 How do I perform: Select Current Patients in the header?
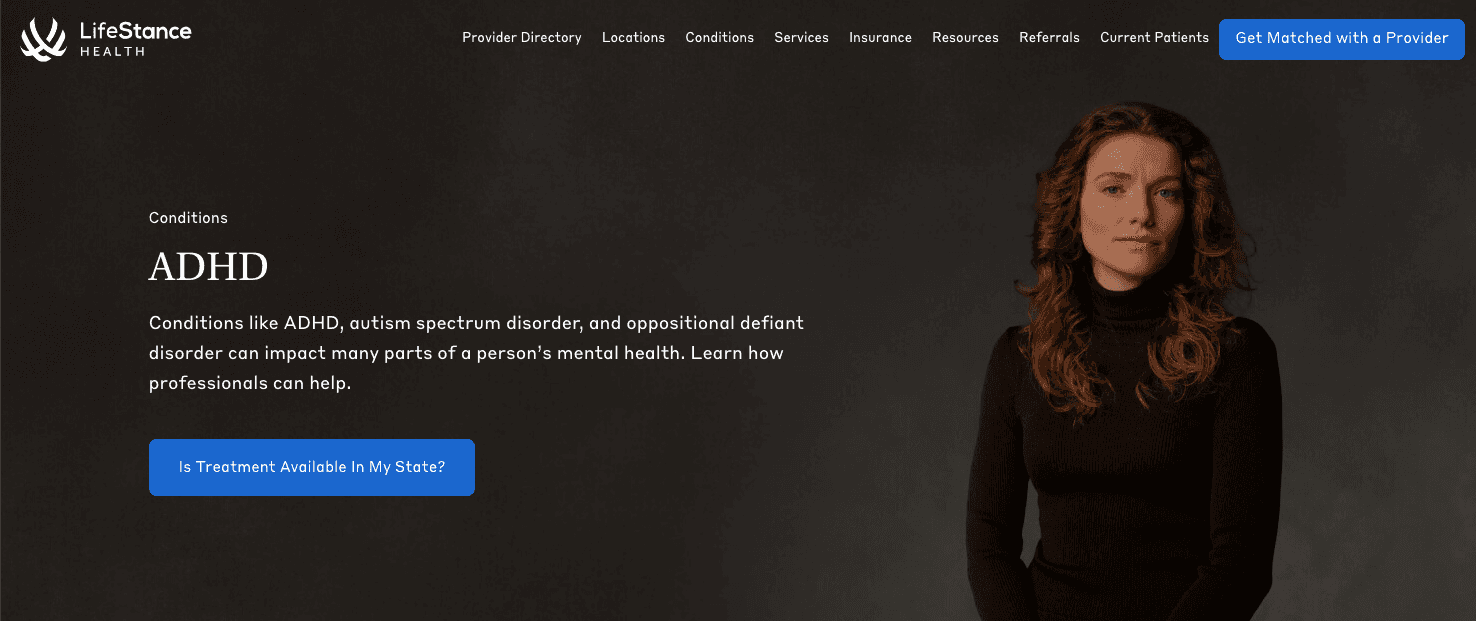pyautogui.click(x=1154, y=38)
